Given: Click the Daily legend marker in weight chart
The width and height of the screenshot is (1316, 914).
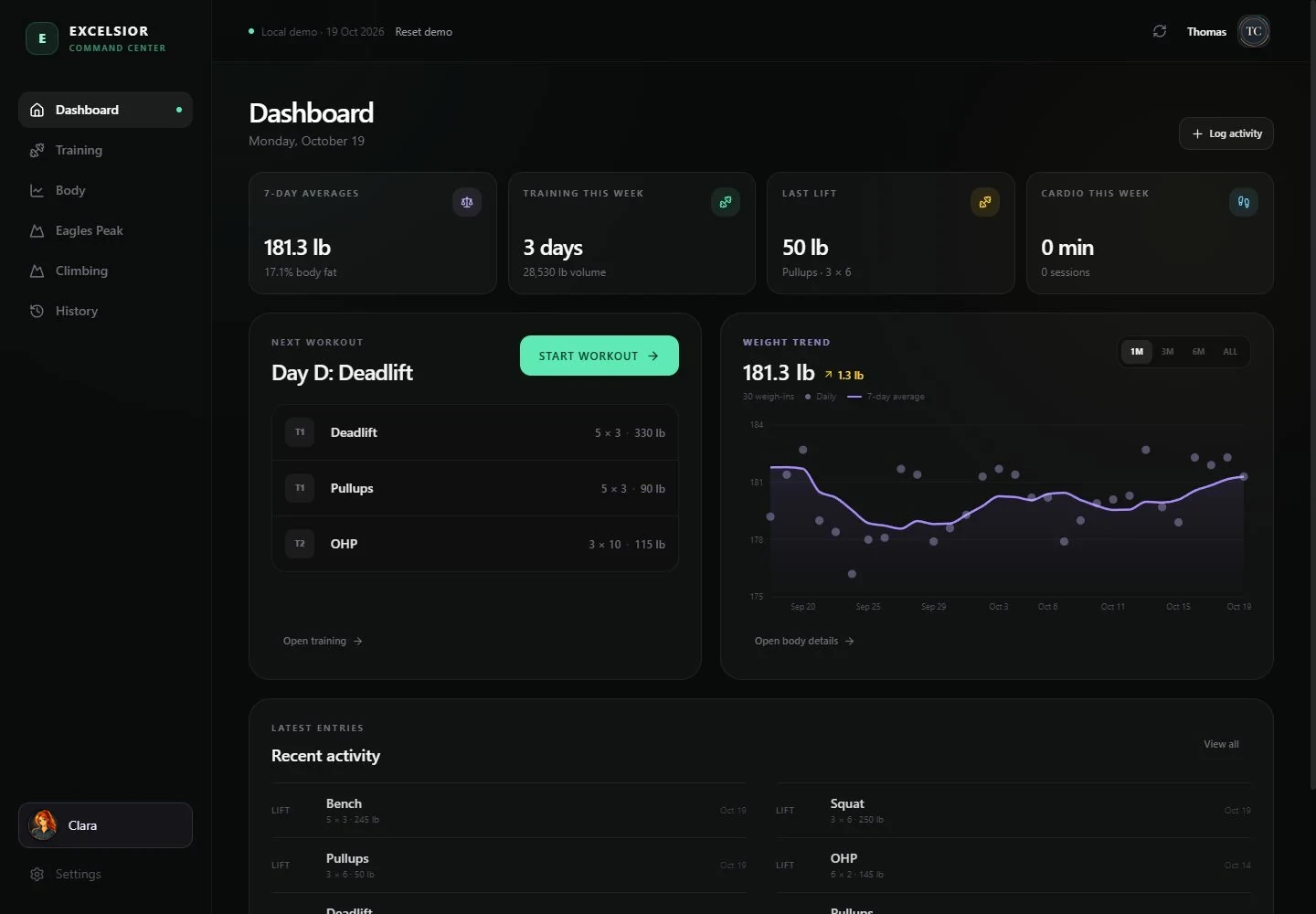Looking at the screenshot, I should [808, 397].
